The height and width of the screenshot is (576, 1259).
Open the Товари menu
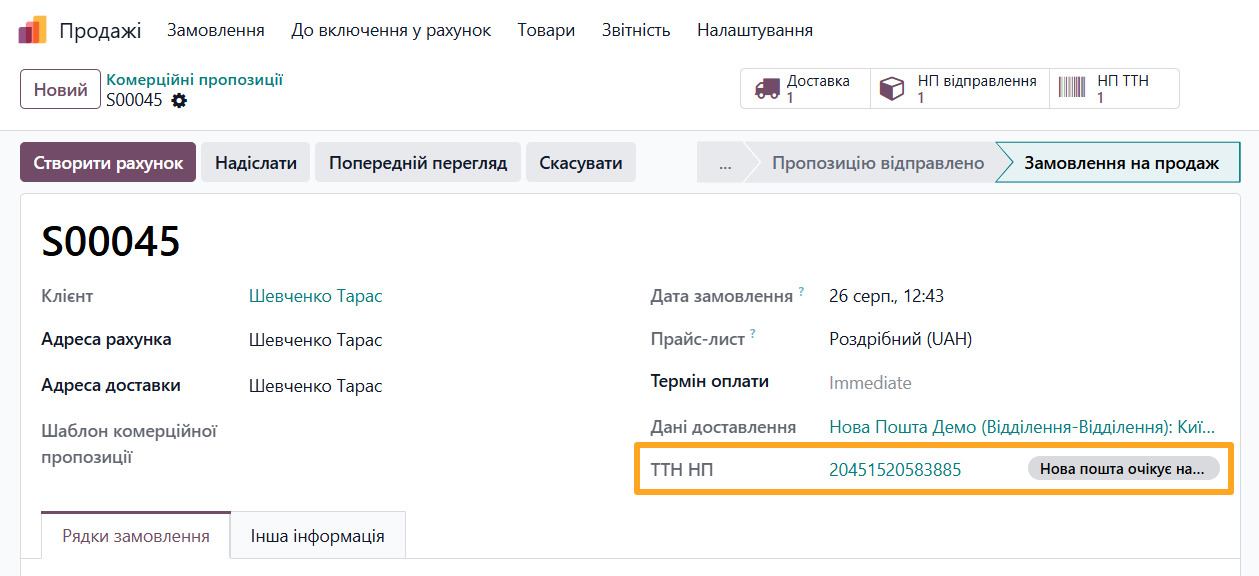tap(546, 30)
